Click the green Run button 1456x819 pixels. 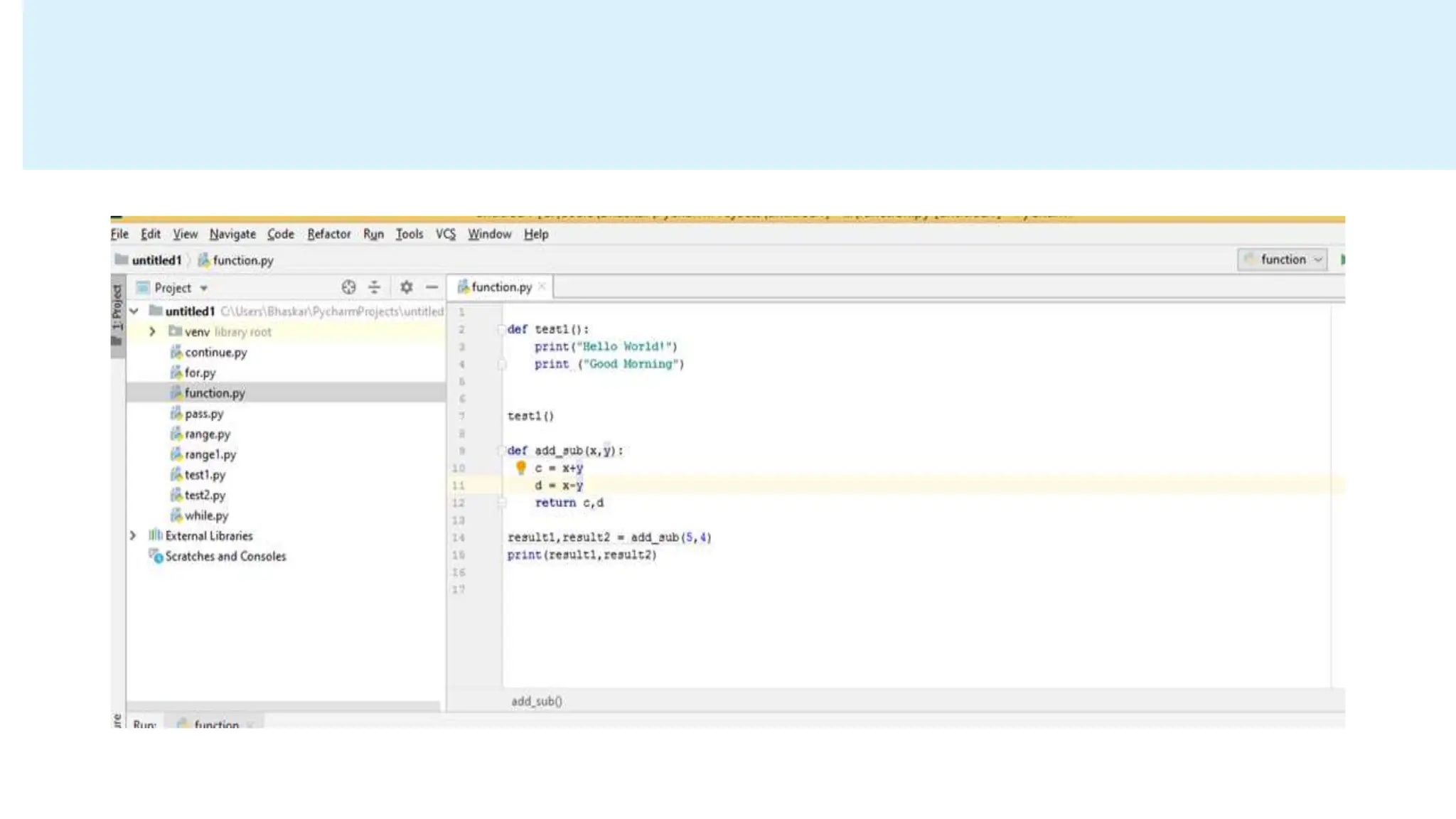(1342, 259)
